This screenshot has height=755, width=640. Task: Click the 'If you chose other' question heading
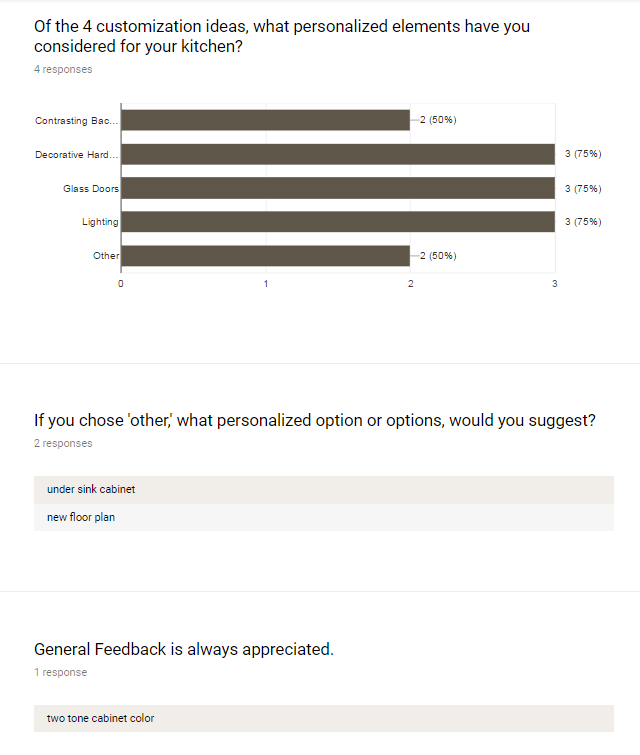click(x=315, y=420)
